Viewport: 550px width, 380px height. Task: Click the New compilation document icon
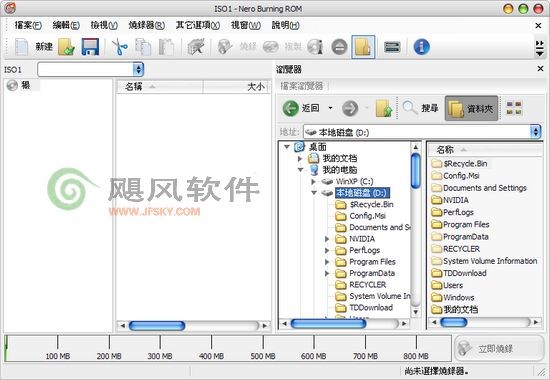point(21,47)
